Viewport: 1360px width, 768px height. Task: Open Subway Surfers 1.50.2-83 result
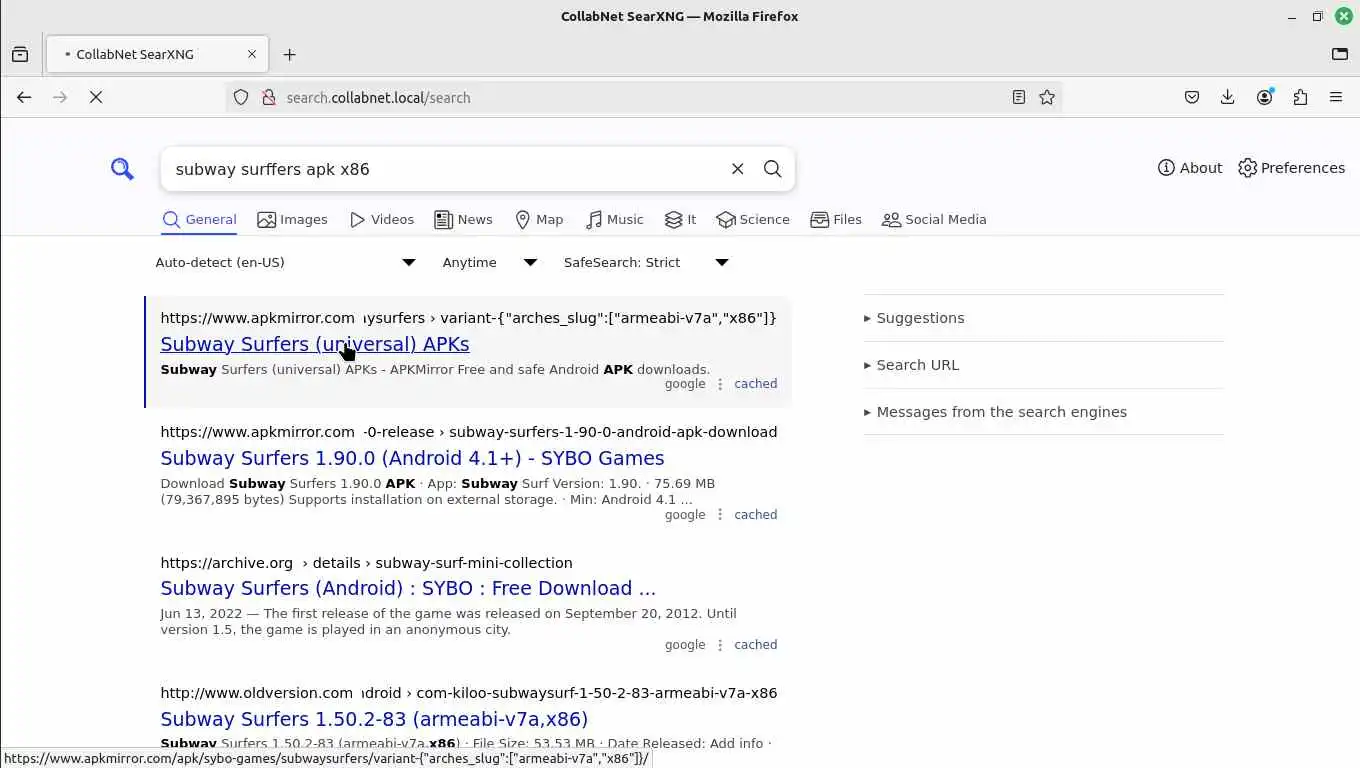[x=374, y=719]
